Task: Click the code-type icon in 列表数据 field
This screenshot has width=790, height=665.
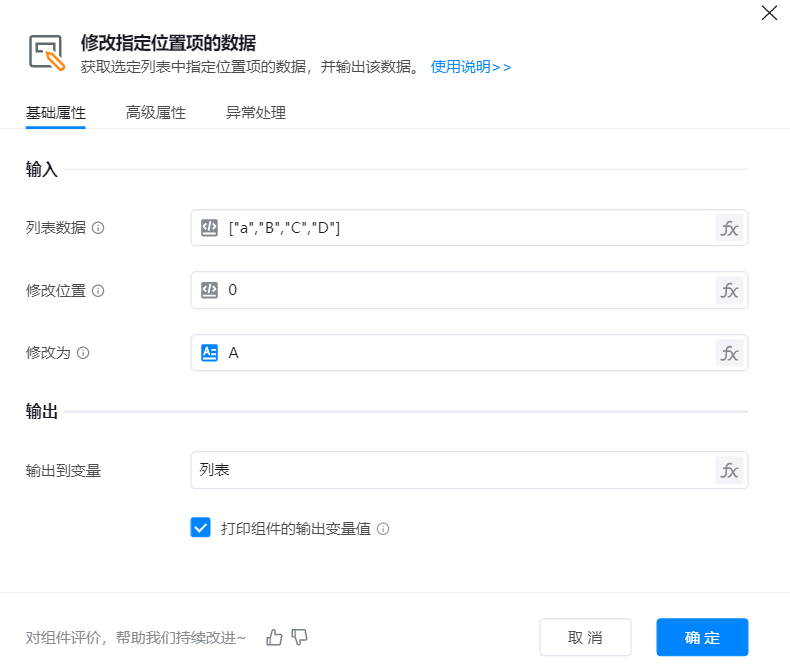Action: tap(209, 228)
